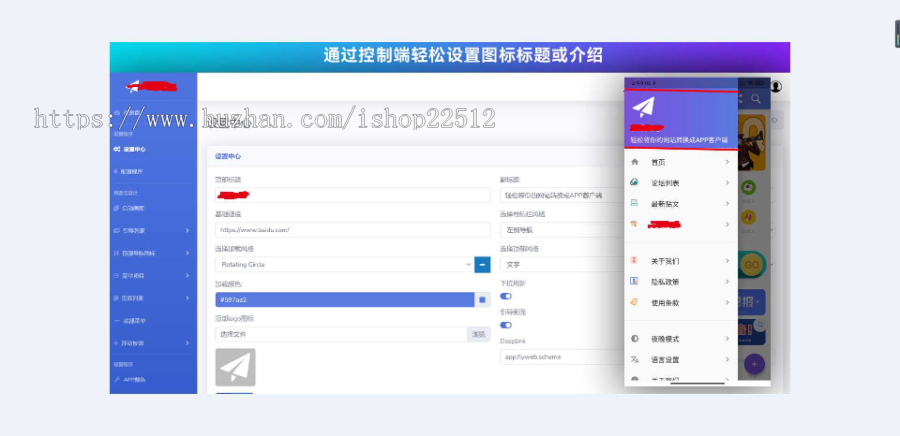Click the #597ae2 color value field
The image size is (900, 436).
(x=344, y=299)
